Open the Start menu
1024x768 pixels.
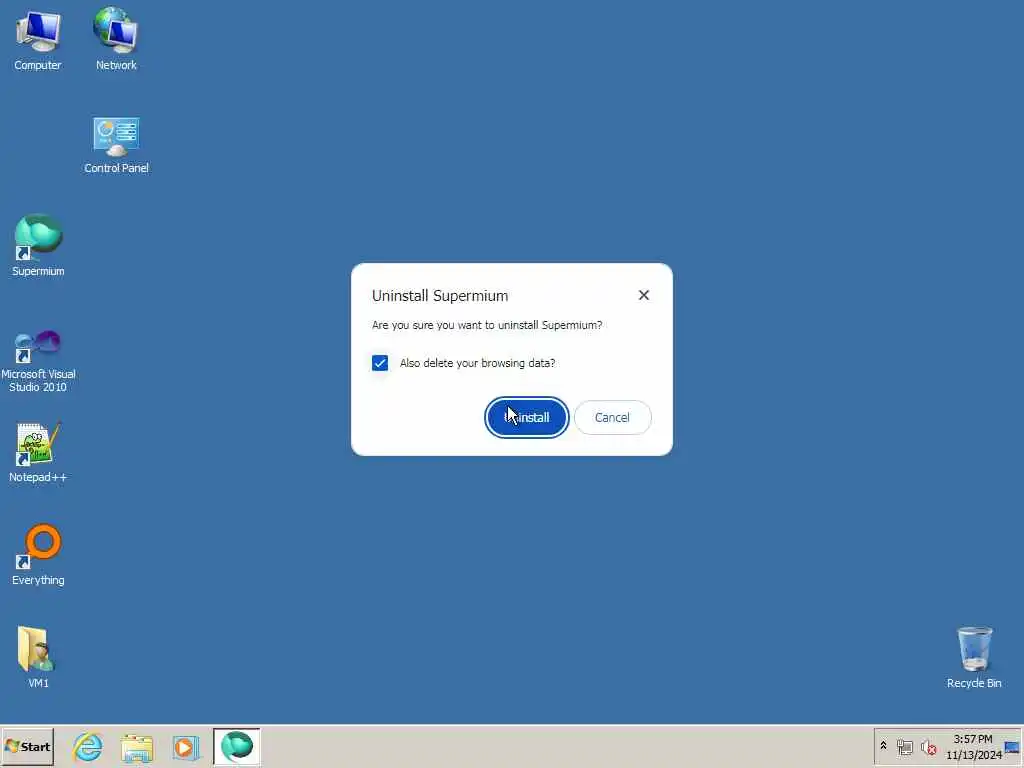[x=27, y=746]
